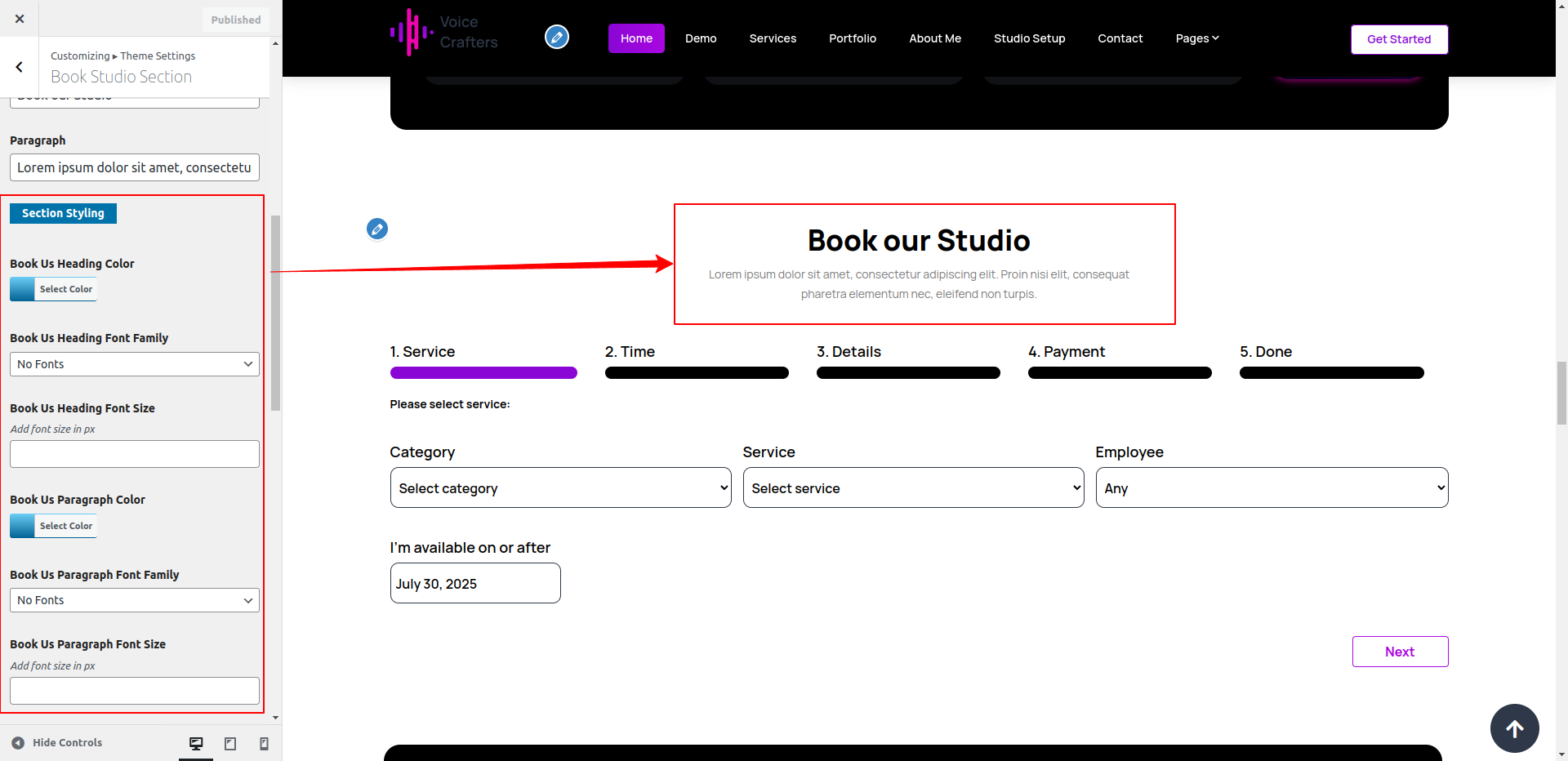Click the Book Us Heading Font Size field
The image size is (1568, 761).
135,454
